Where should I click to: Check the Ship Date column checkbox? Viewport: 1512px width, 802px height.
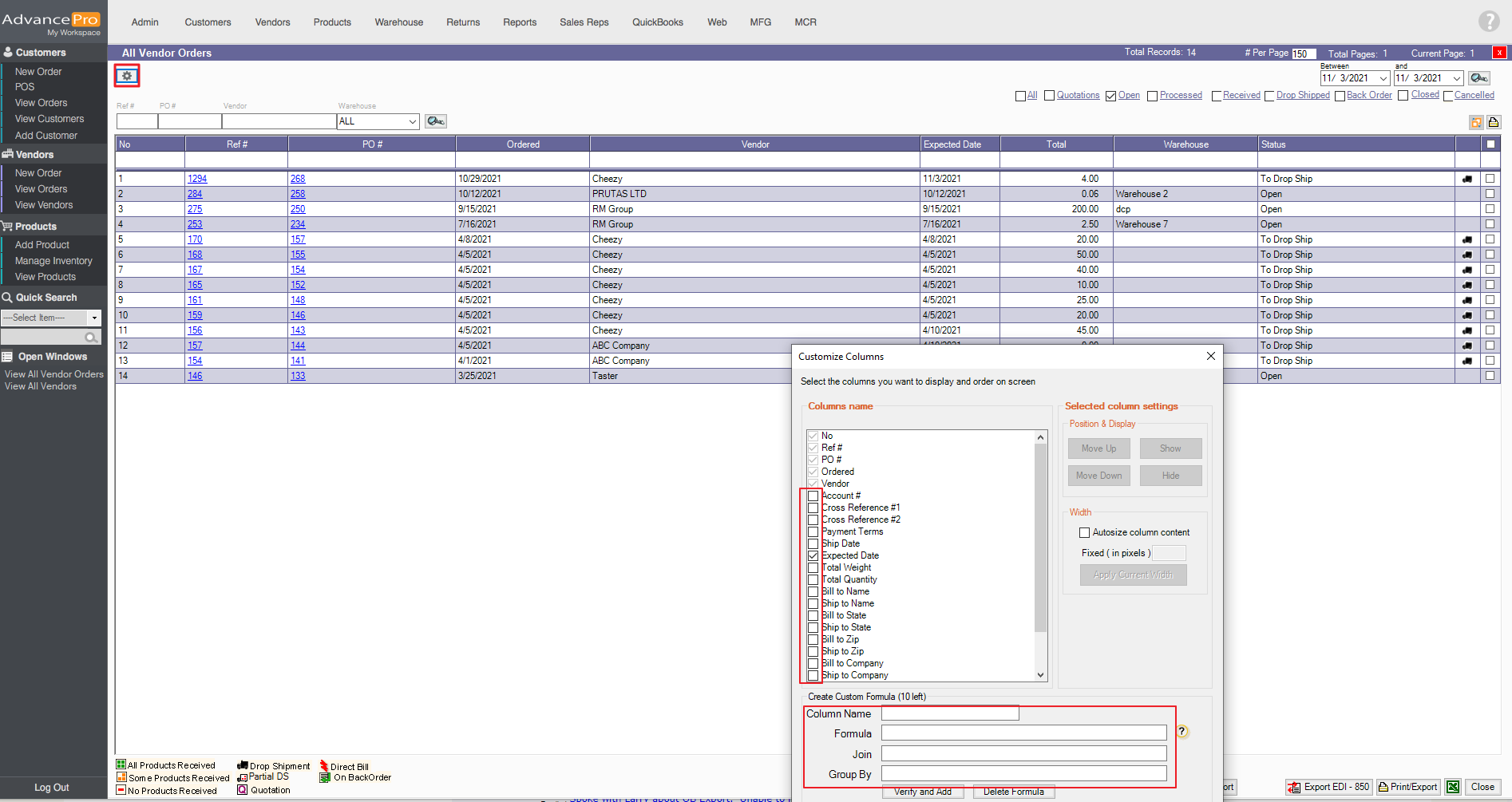813,543
